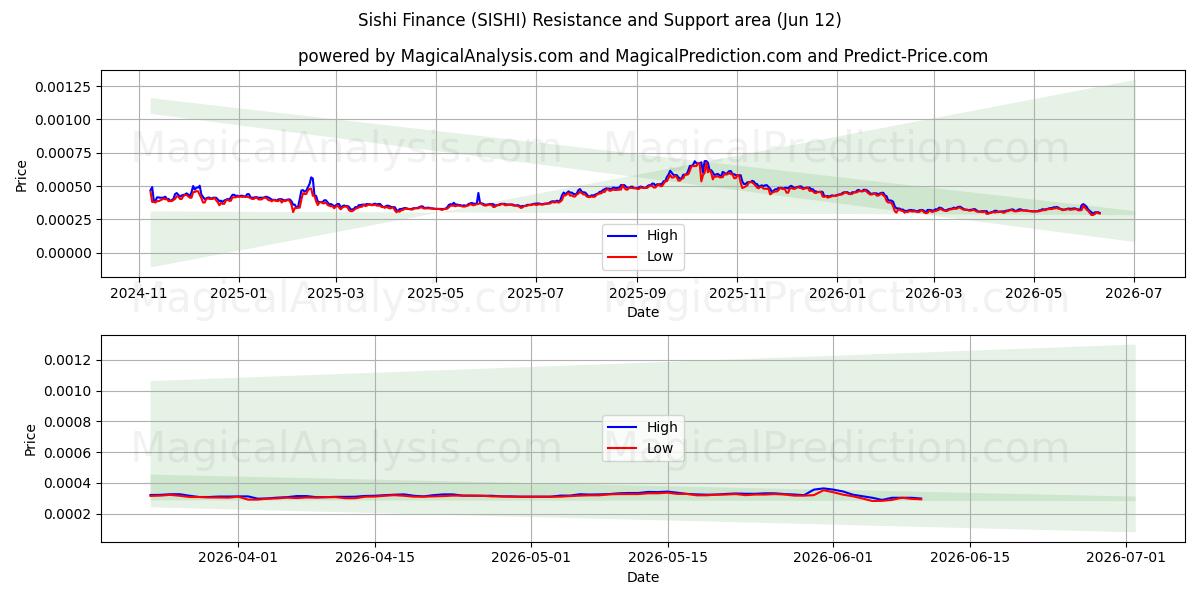Click the '2026-03' x-axis label on top chart

(x=933, y=294)
